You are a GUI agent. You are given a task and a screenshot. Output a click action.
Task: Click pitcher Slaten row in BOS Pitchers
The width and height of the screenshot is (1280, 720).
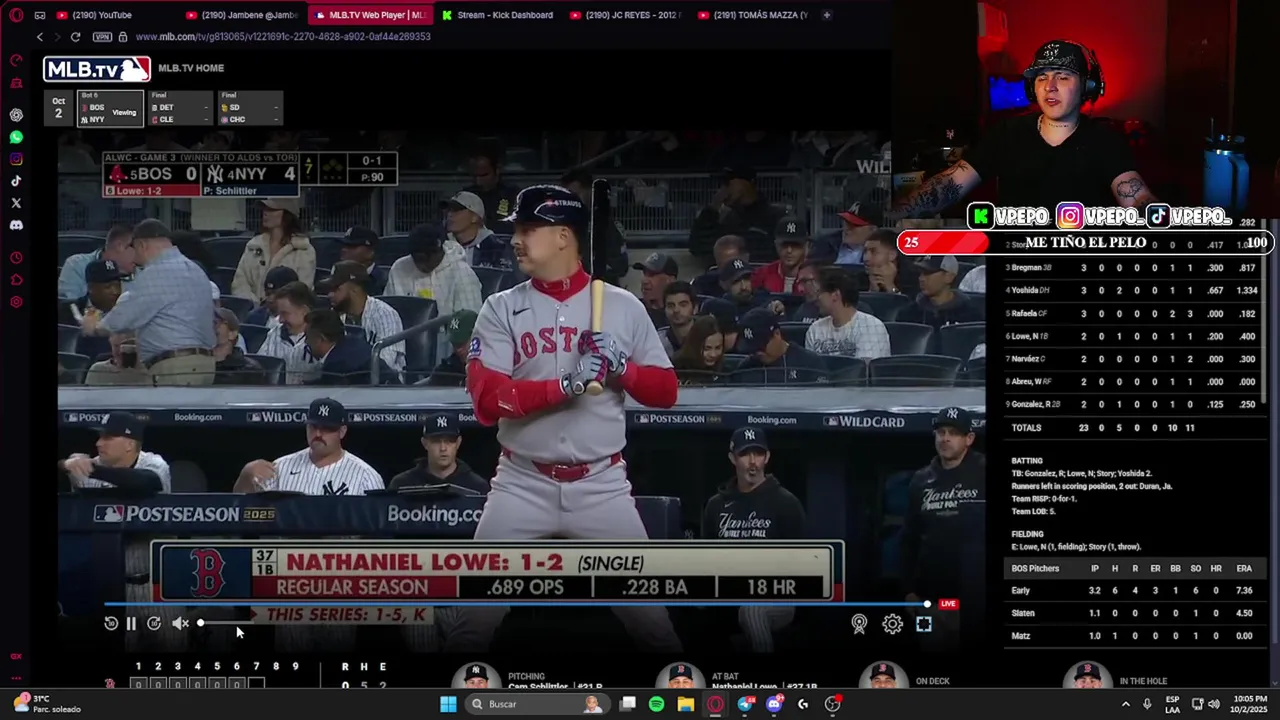coord(1135,613)
